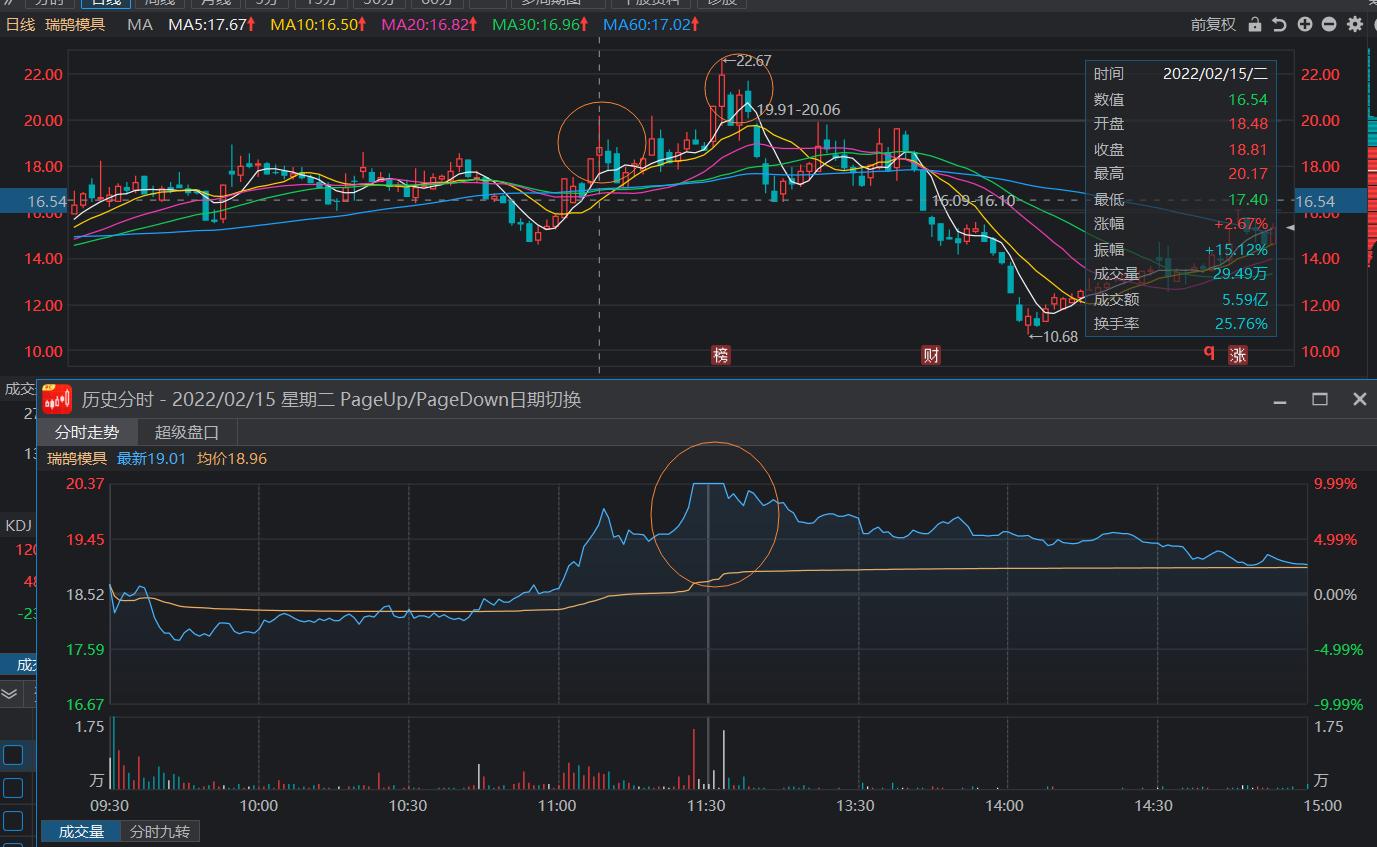1377x847 pixels.
Task: Open chart settings via the gear icon
Action: pyautogui.click(x=1355, y=24)
